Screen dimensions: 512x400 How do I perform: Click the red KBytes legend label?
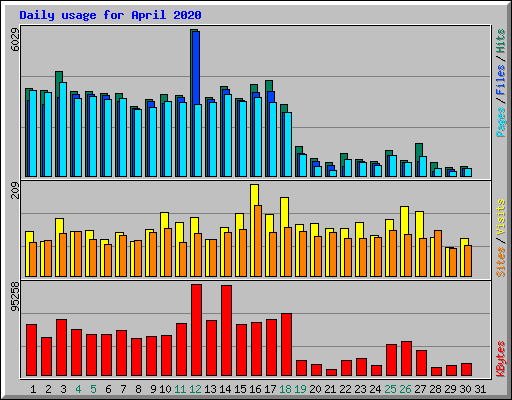click(x=500, y=359)
